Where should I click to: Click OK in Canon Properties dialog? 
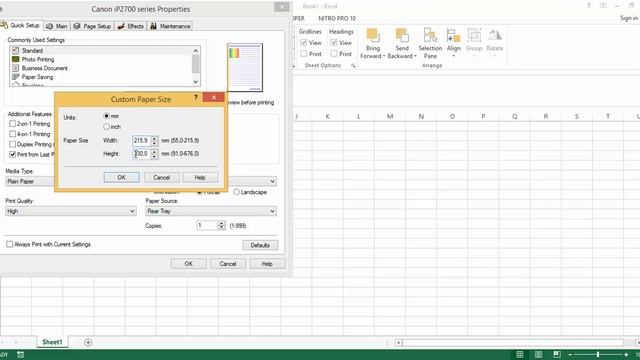click(x=189, y=264)
